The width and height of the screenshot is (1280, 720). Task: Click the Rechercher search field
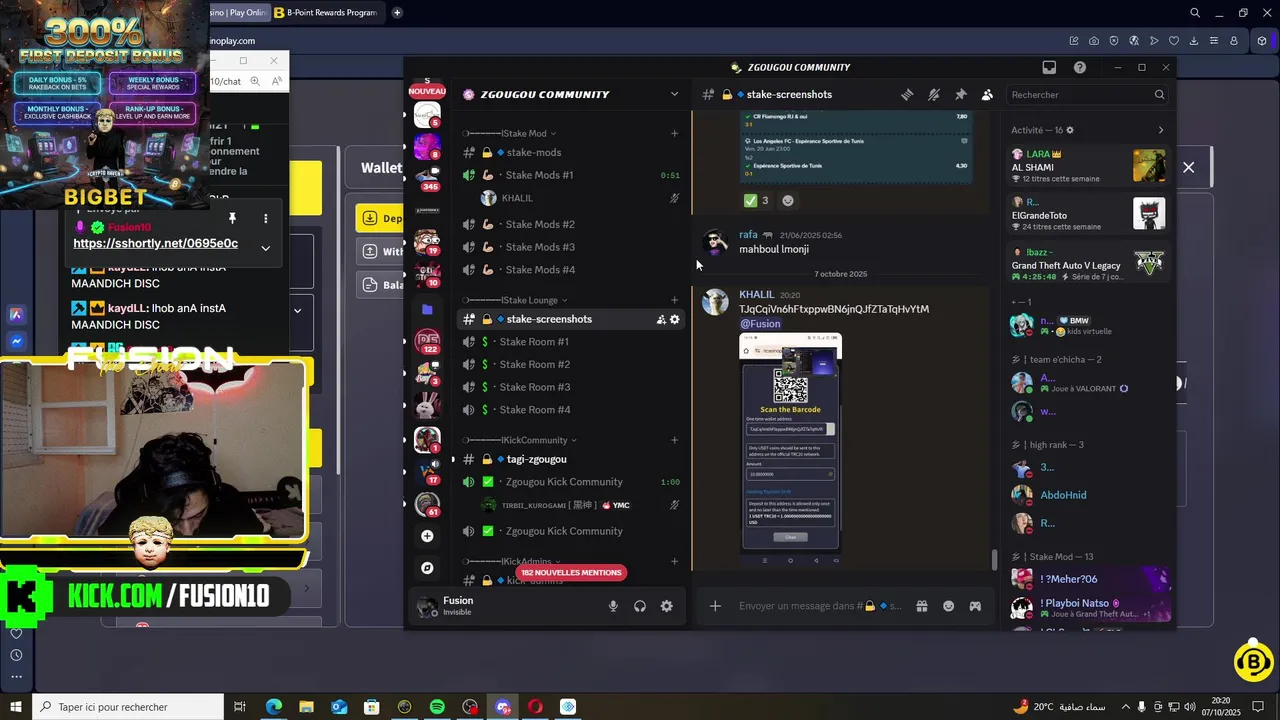(1087, 95)
